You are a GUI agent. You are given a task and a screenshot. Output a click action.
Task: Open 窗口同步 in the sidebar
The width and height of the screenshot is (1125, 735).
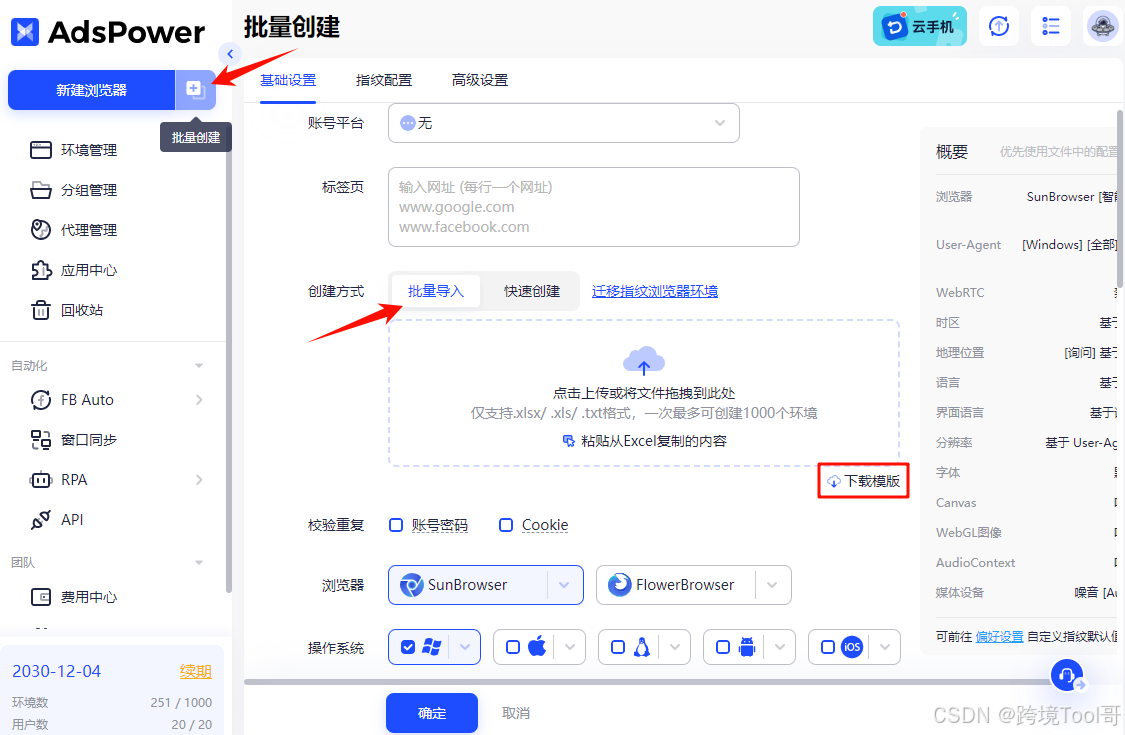(74, 439)
